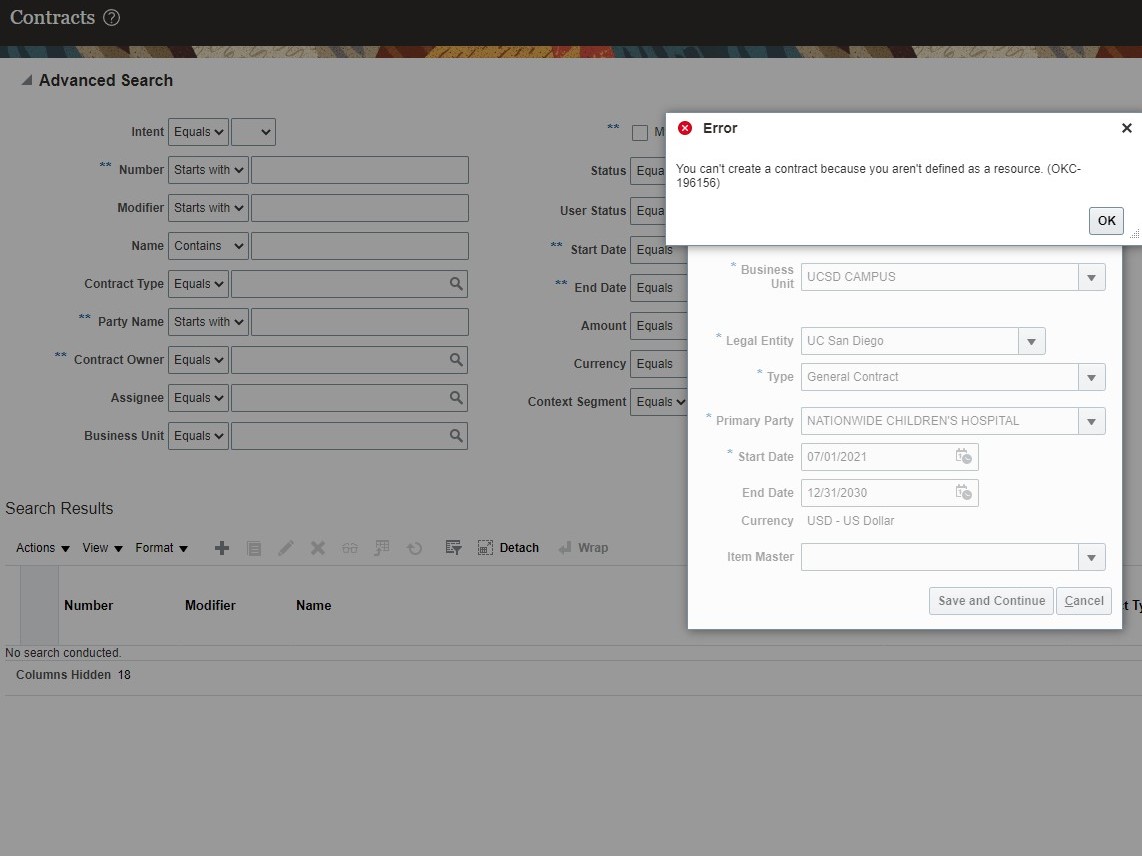Click the Party Name text field

360,321
